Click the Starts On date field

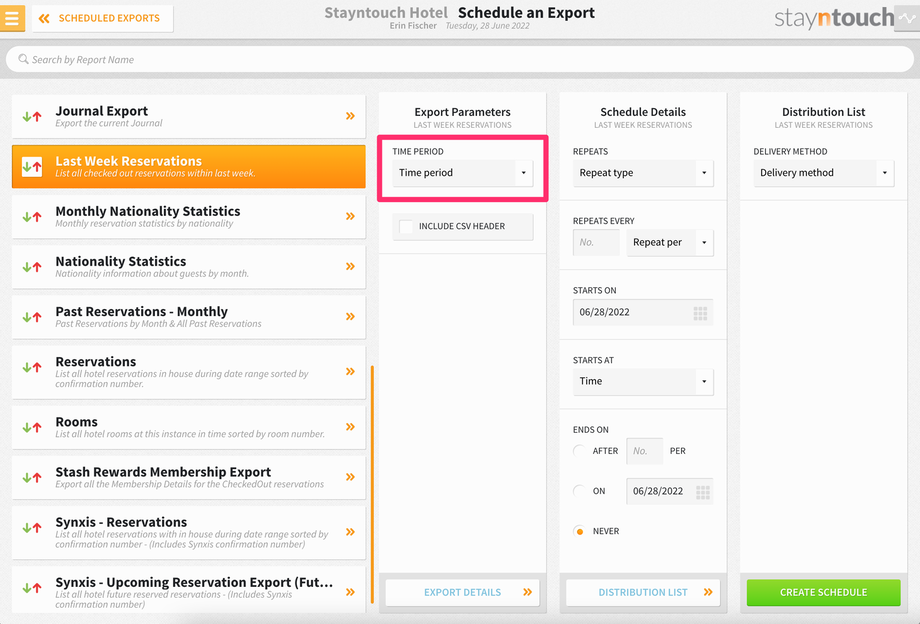(643, 312)
